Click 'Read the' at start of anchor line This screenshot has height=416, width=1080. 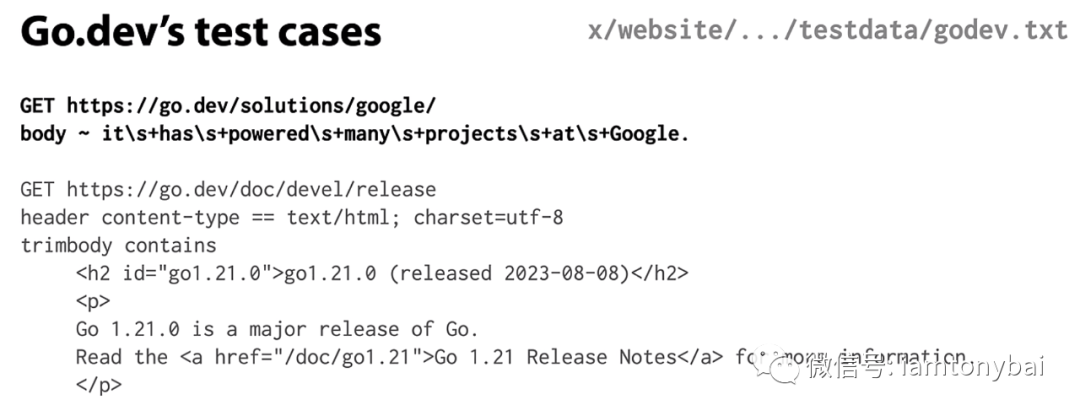click(122, 357)
